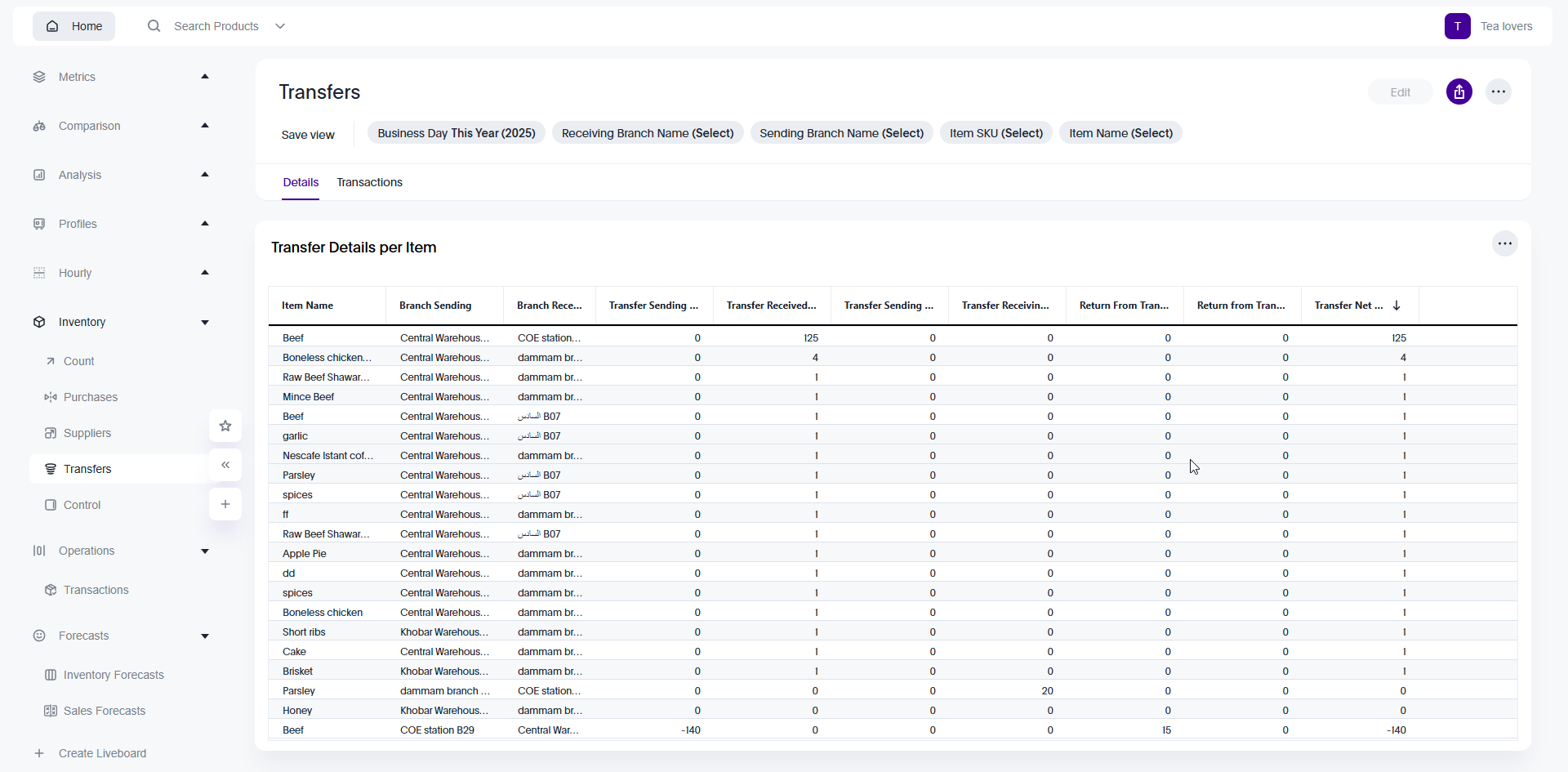Click the Tea lovers account avatar
This screenshot has height=772, width=1568.
pyautogui.click(x=1457, y=26)
